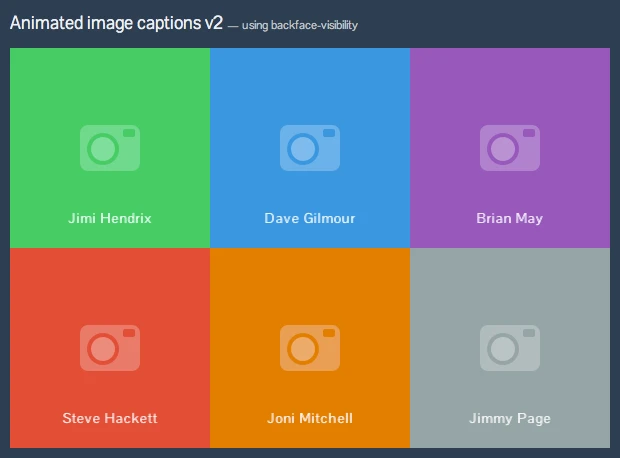Click the purple tile's top-right corner
620x458 pixels.
click(603, 54)
